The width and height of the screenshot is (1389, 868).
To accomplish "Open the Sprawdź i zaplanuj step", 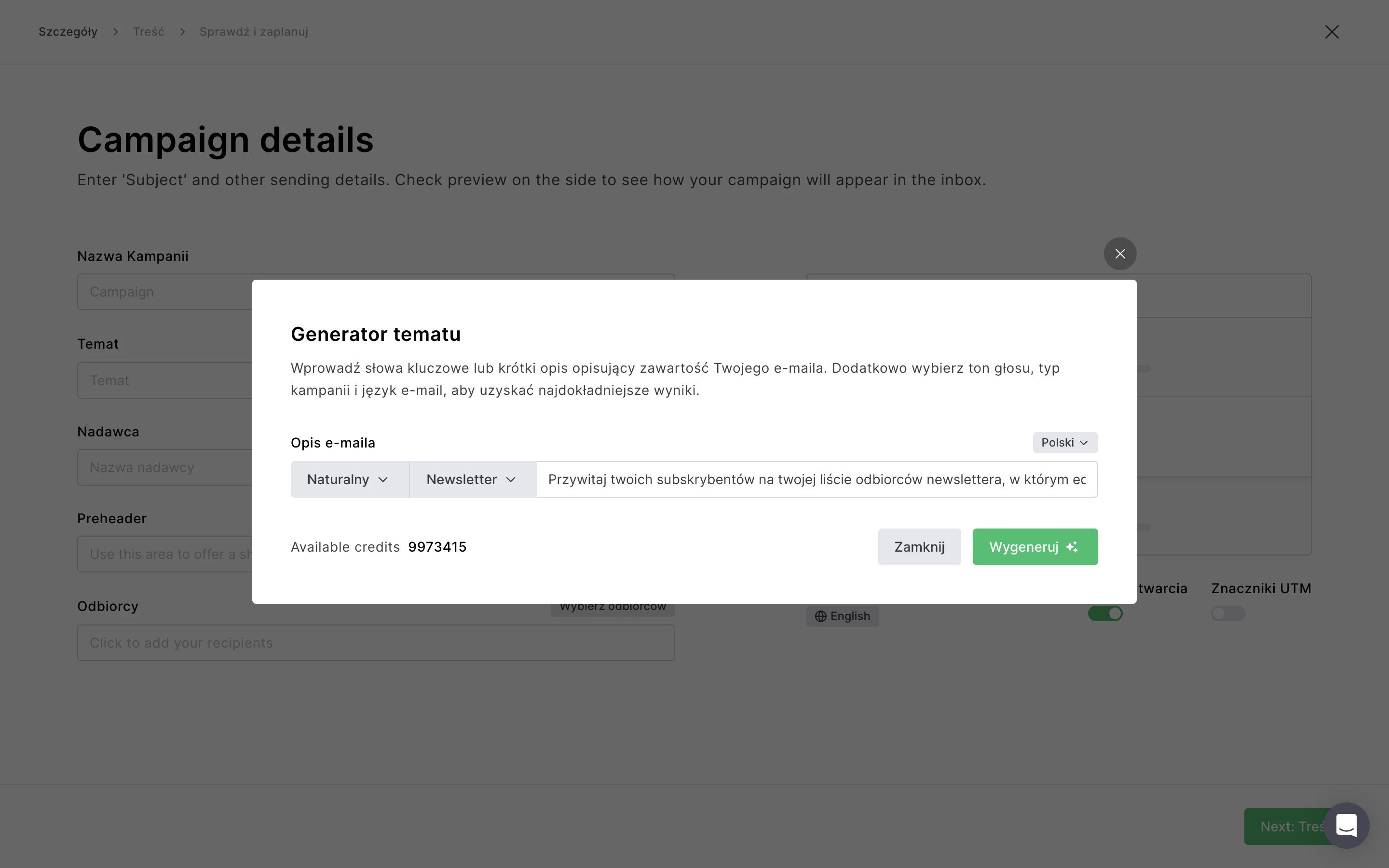I will click(254, 32).
